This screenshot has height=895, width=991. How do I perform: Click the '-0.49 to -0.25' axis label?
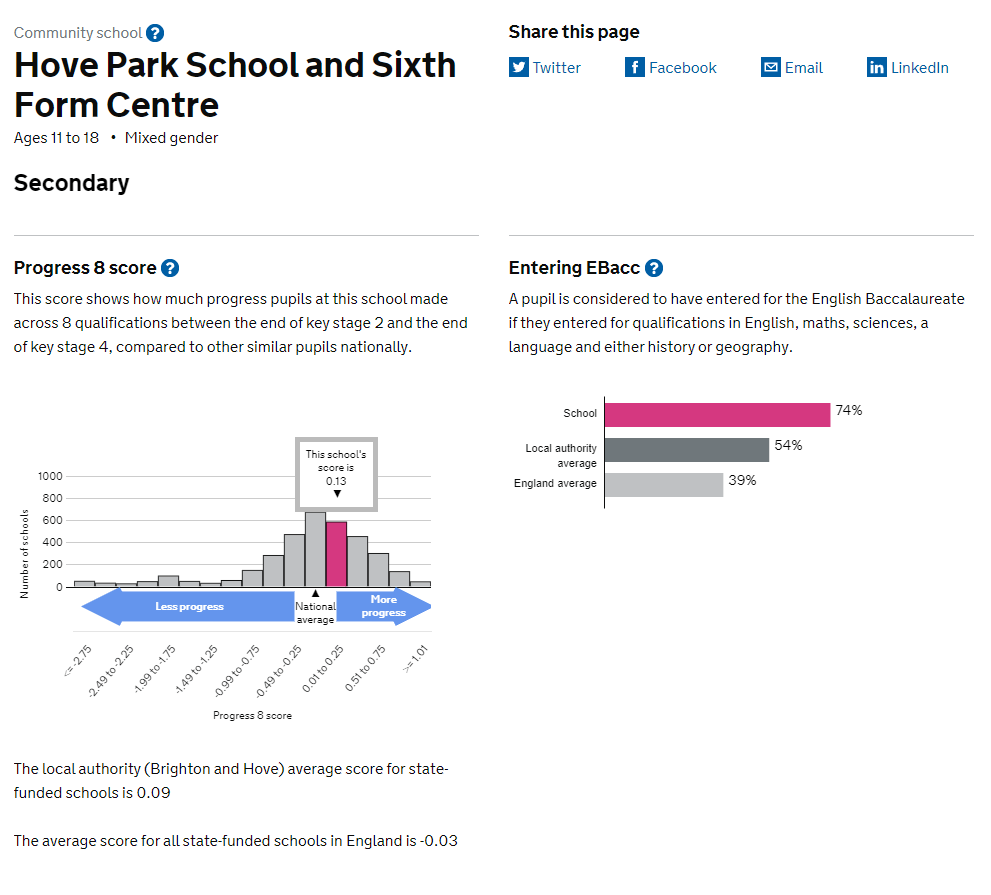tap(279, 671)
